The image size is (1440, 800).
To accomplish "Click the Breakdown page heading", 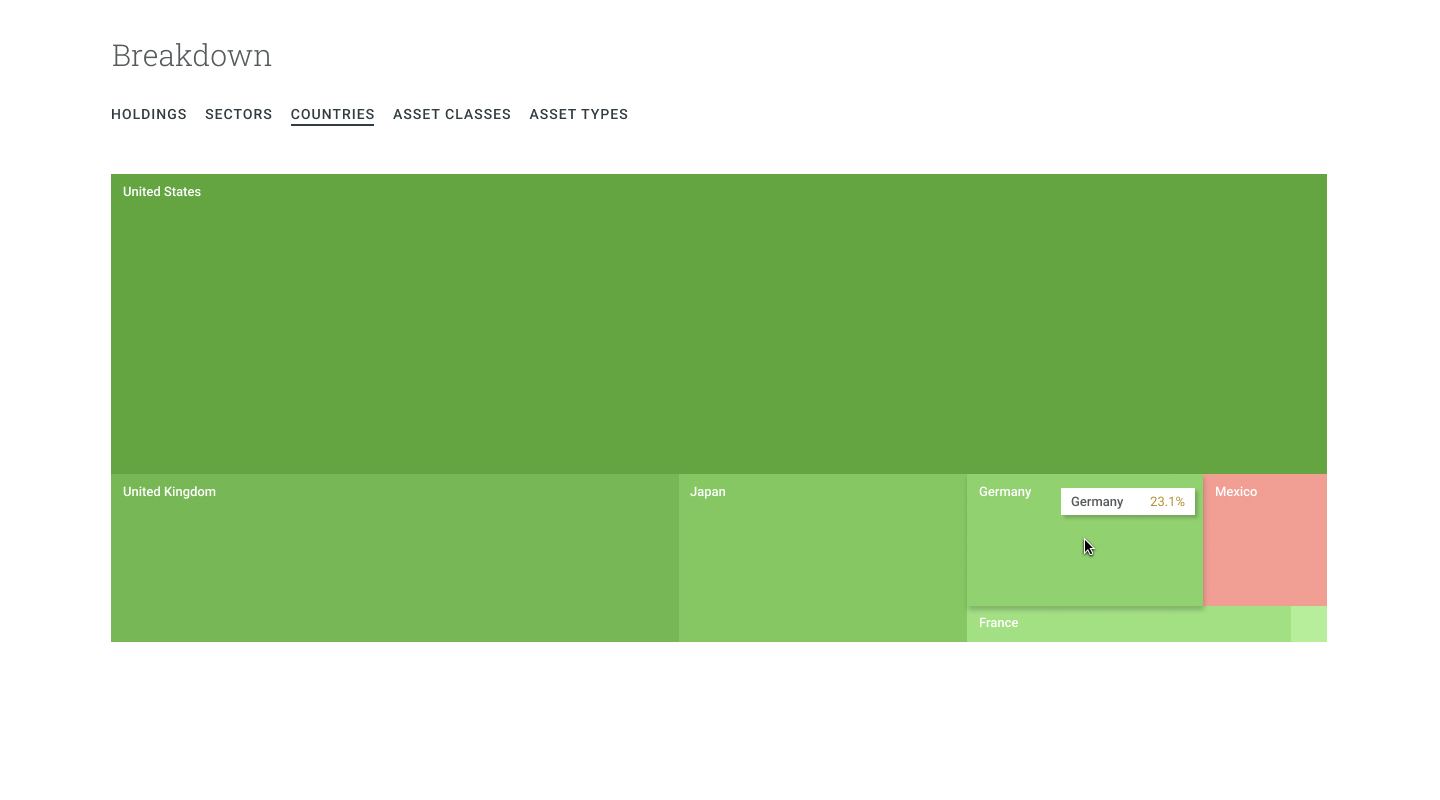I will click(x=191, y=56).
